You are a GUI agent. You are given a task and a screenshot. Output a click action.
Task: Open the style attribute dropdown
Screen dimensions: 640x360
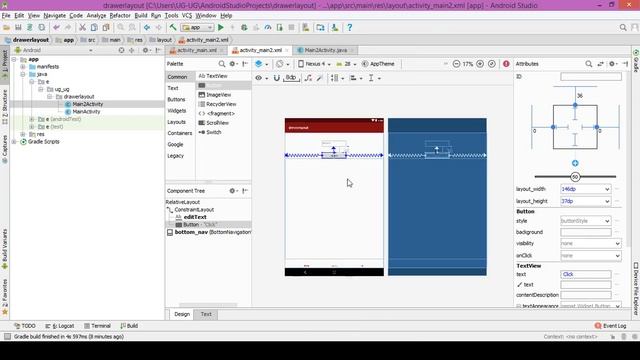tap(607, 221)
